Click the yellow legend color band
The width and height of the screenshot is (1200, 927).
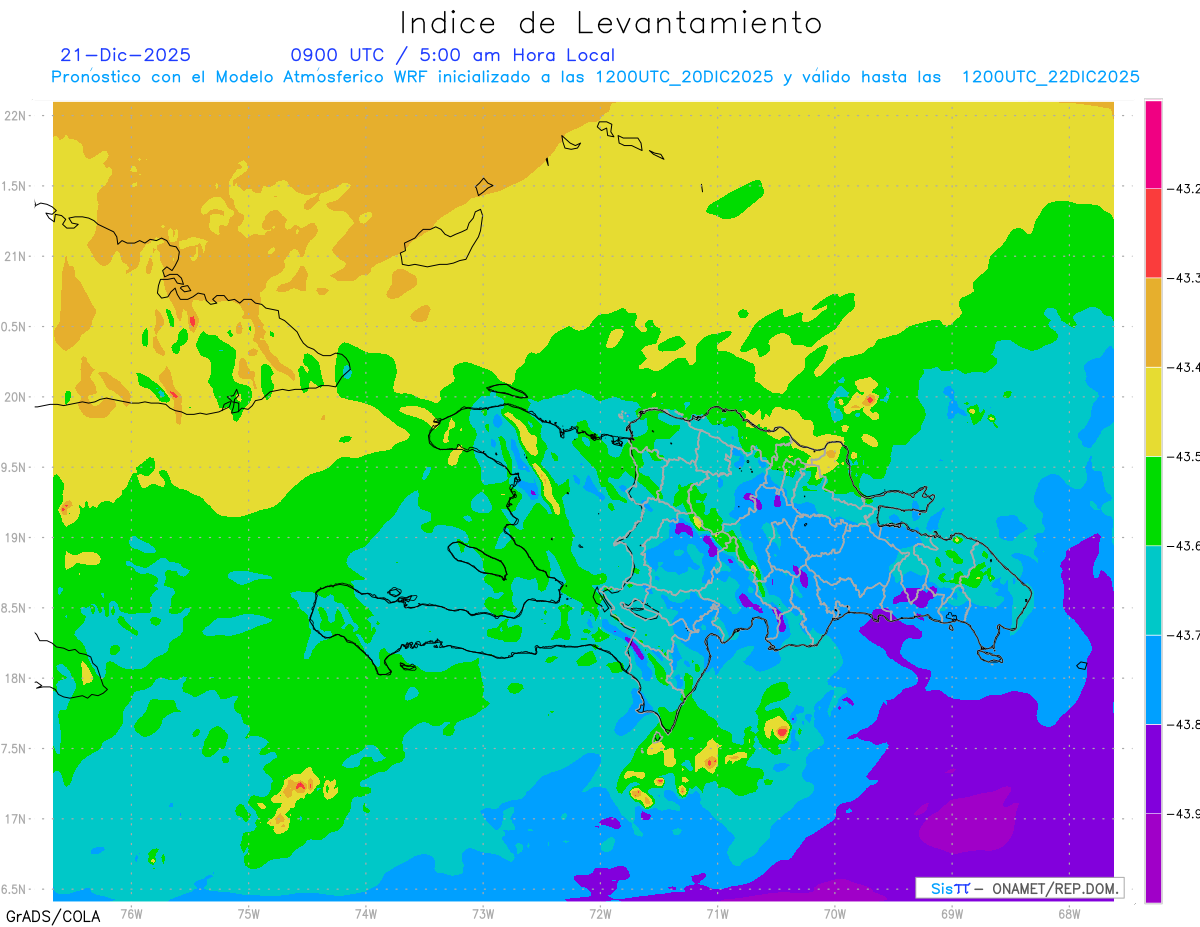click(1153, 411)
